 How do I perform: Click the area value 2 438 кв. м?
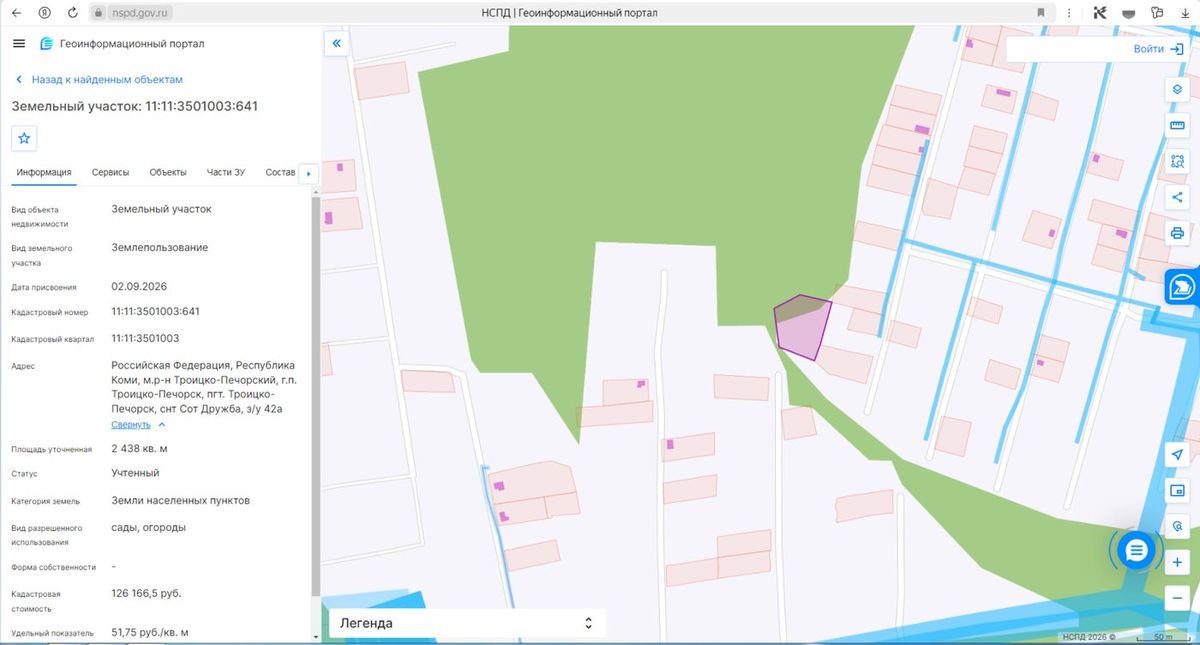coord(140,448)
